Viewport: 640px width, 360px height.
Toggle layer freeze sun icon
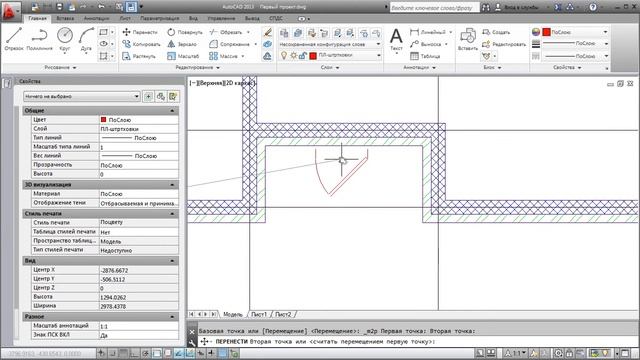[x=293, y=56]
